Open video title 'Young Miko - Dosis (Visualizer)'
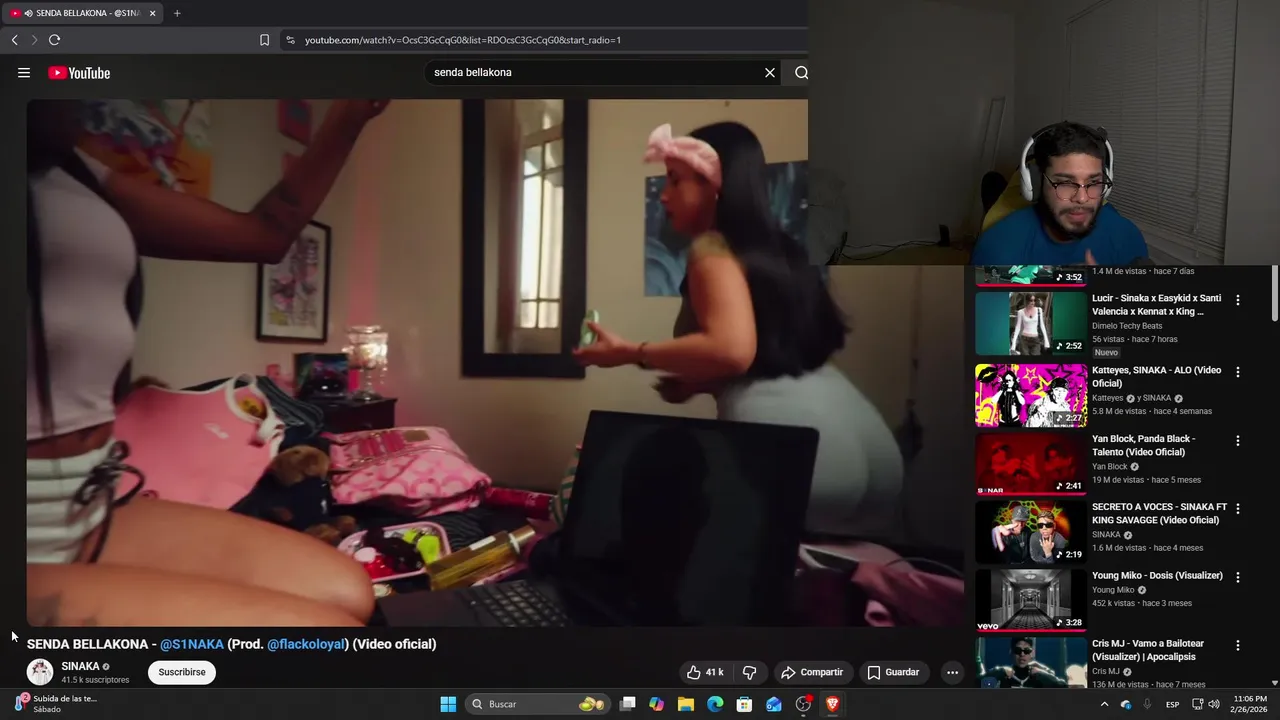Image resolution: width=1280 pixels, height=720 pixels. 1157,576
